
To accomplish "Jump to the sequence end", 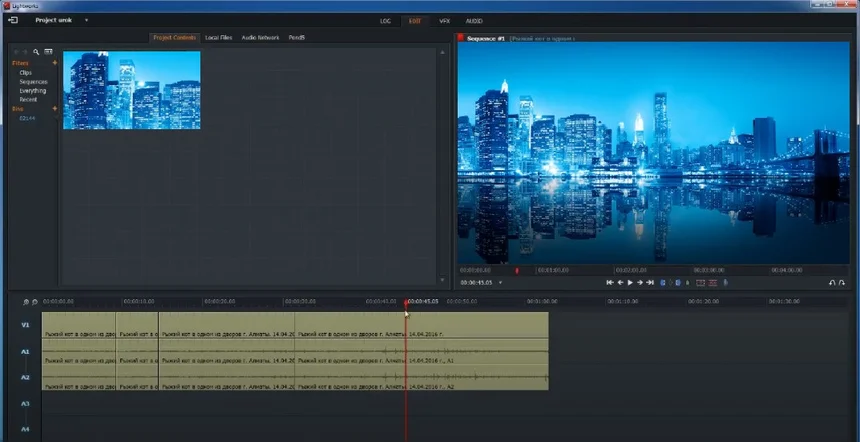I will [650, 282].
